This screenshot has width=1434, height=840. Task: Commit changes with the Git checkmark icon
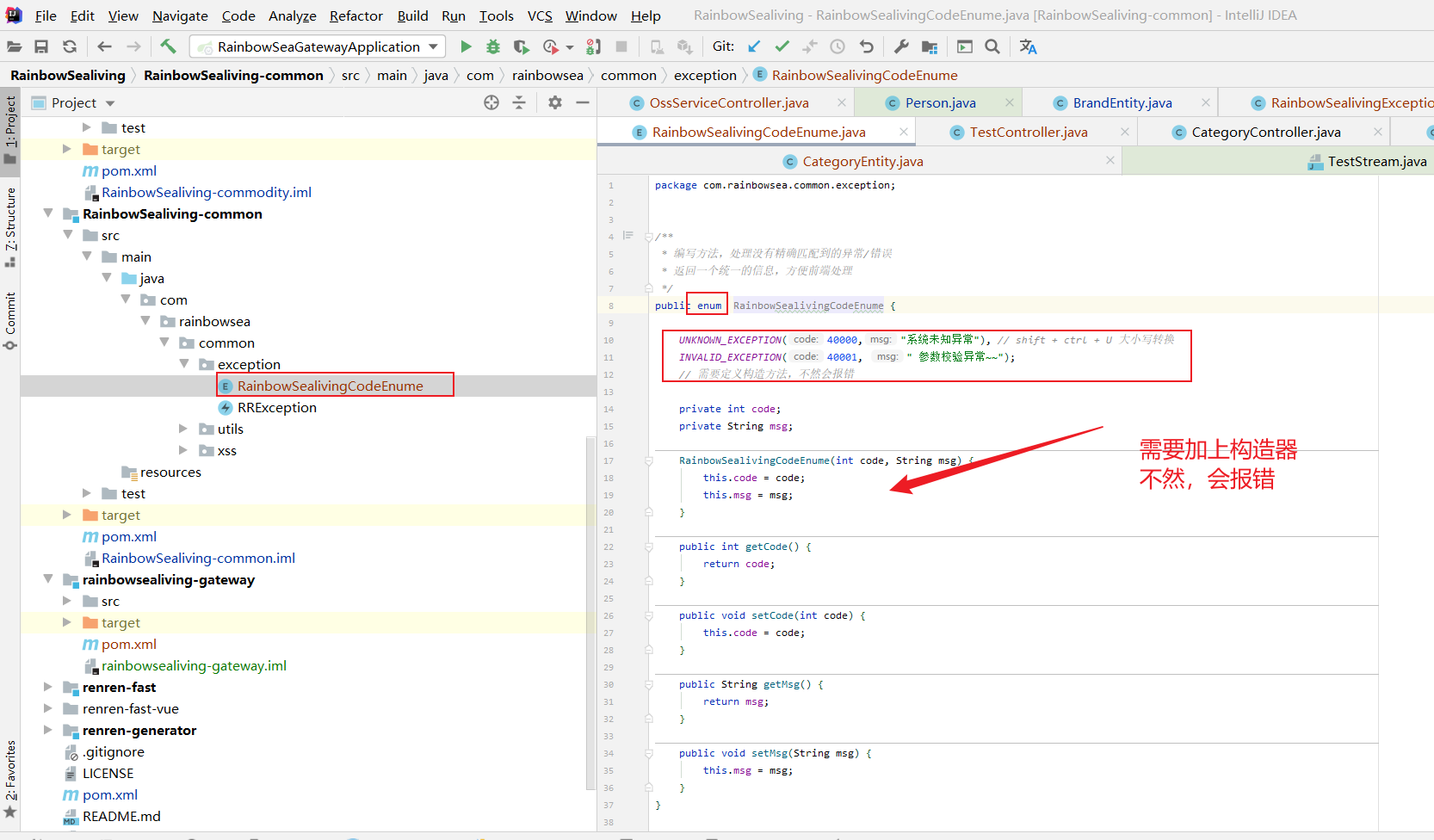[782, 46]
